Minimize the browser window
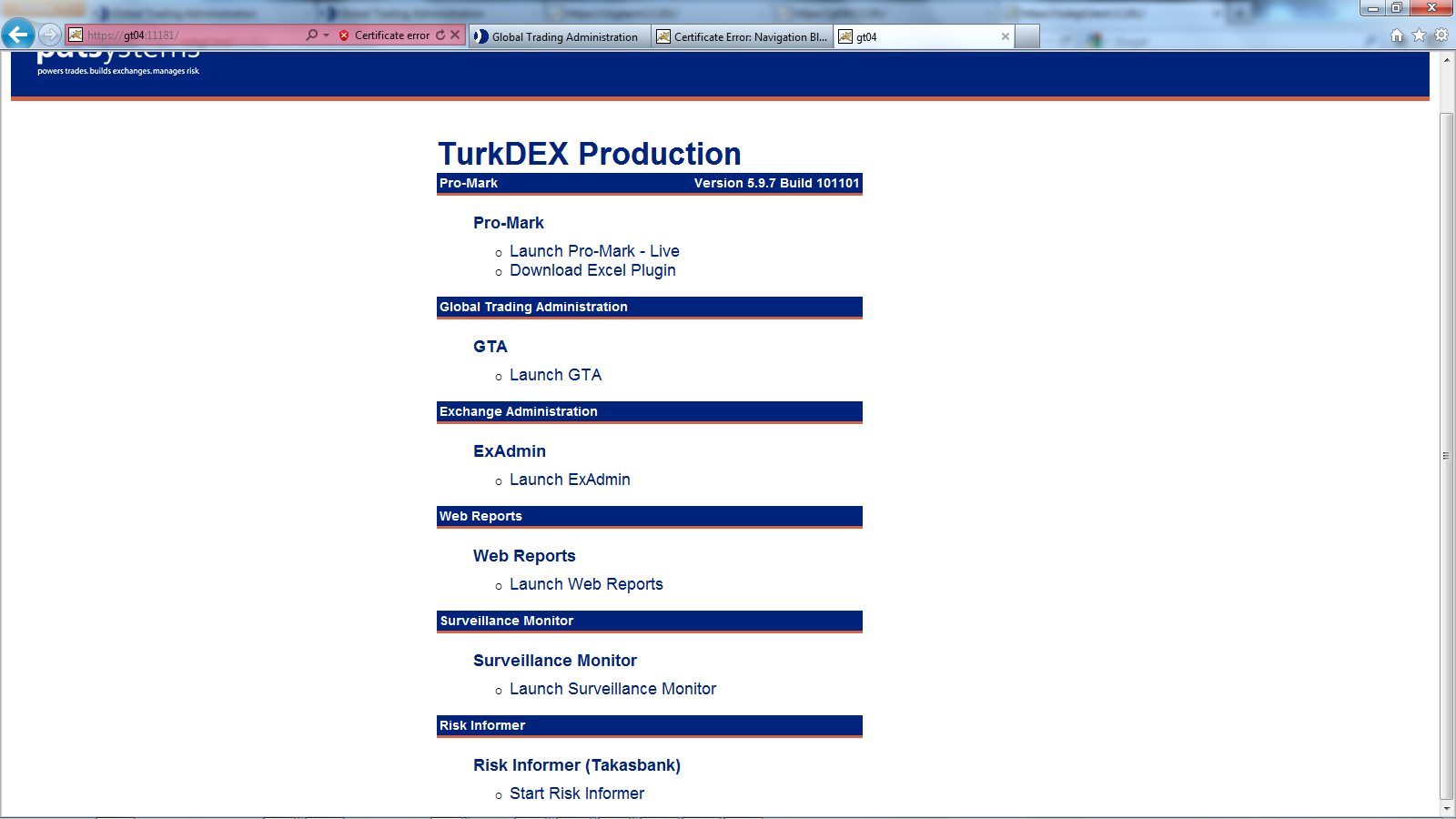Screen dimensions: 1456x819 coord(1373,8)
